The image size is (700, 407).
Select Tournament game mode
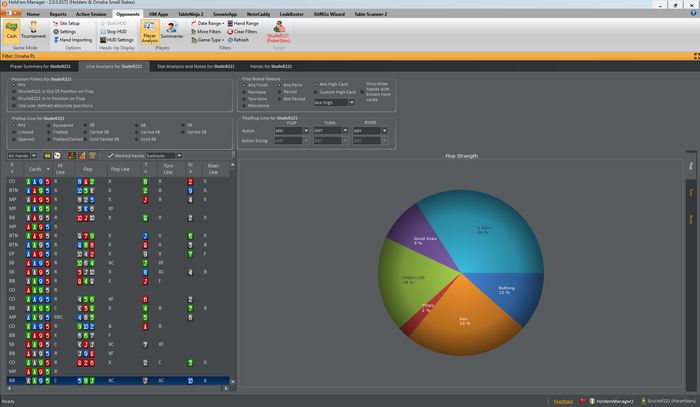pos(33,31)
